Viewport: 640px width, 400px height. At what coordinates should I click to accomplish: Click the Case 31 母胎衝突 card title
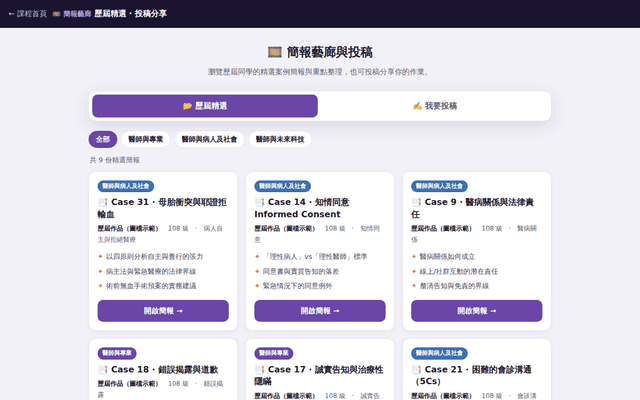(x=162, y=208)
